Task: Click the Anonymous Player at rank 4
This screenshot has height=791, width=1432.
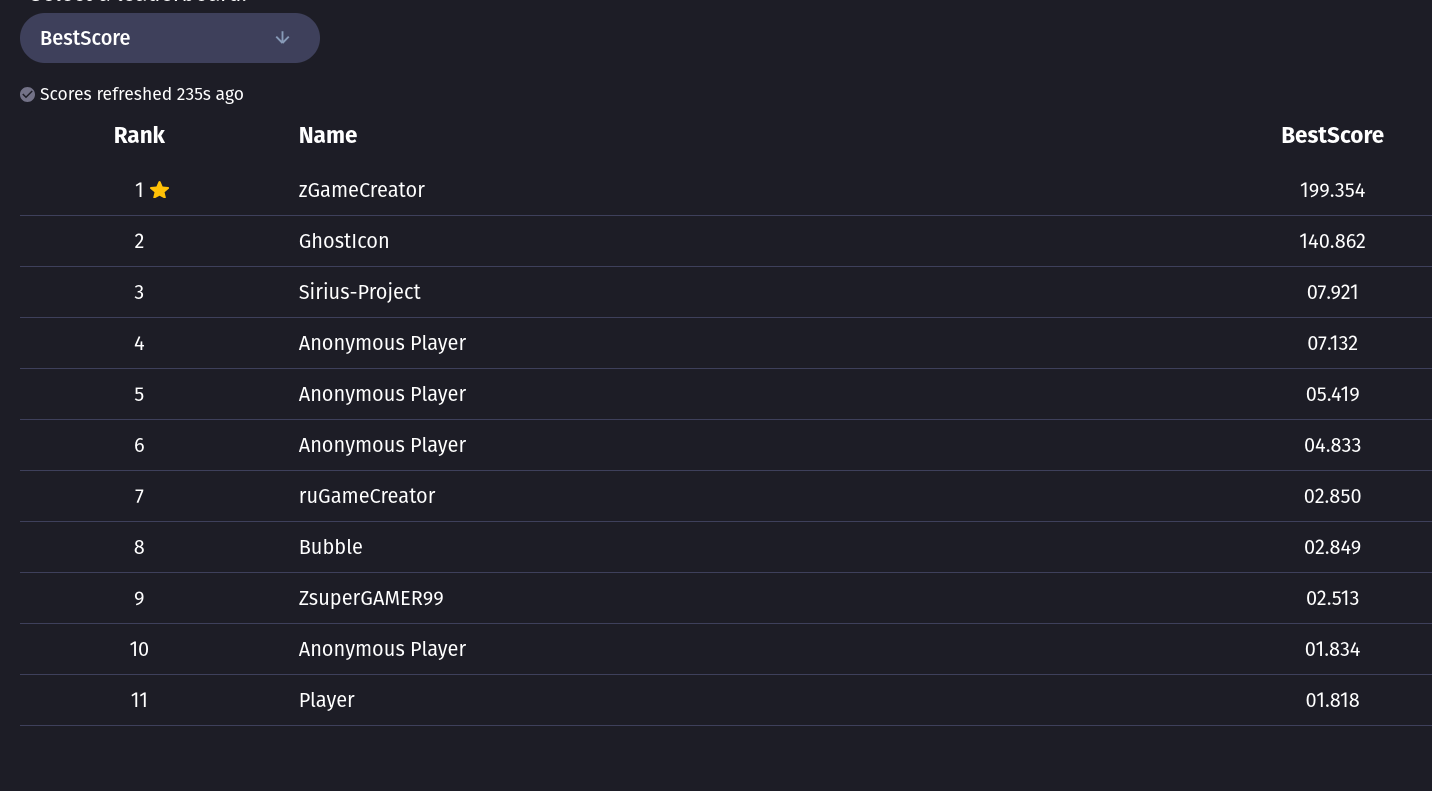Action: [382, 343]
